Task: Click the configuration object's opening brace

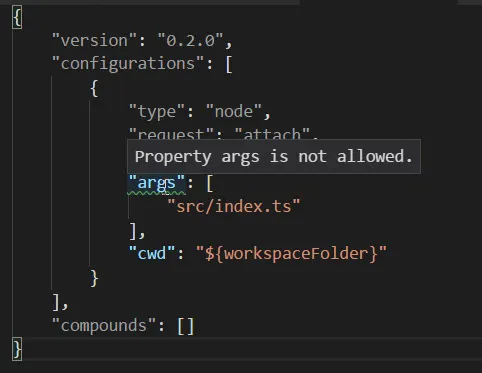Action: (x=94, y=88)
